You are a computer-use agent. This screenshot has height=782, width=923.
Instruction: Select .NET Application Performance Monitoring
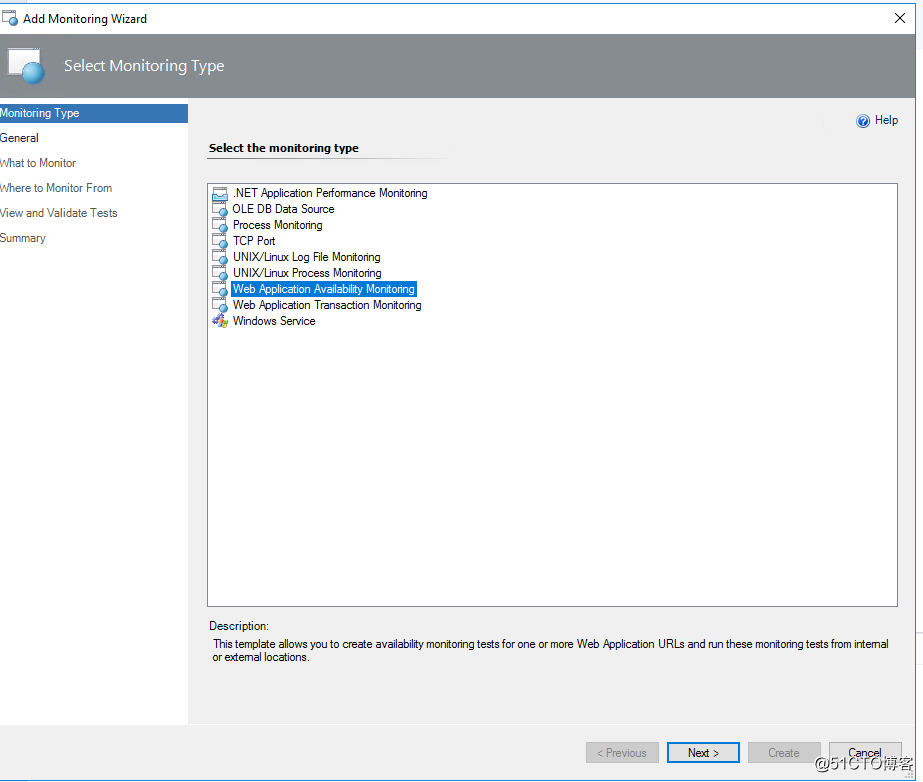click(x=330, y=193)
